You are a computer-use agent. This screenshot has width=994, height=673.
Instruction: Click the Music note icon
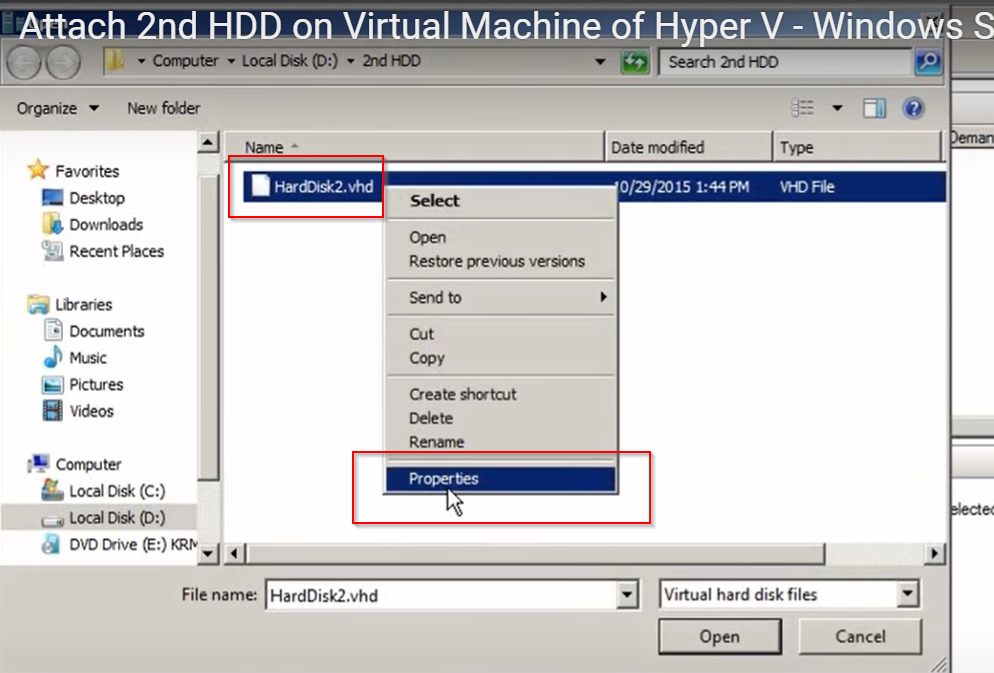[52, 357]
